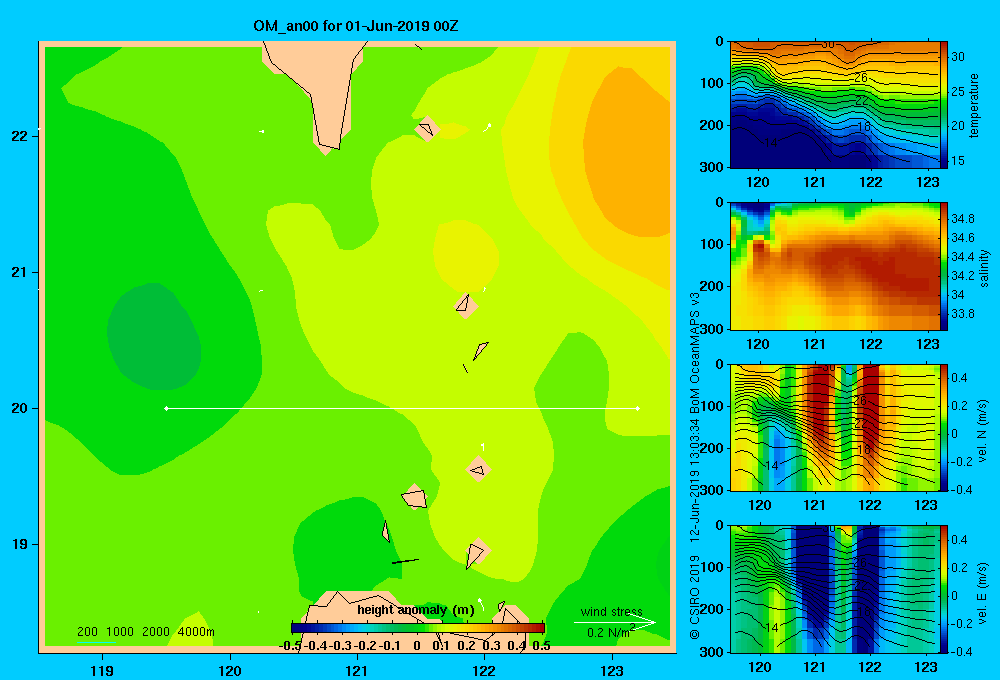
Task: Click the '26' isotherm label in temperature panel
Action: [x=861, y=78]
